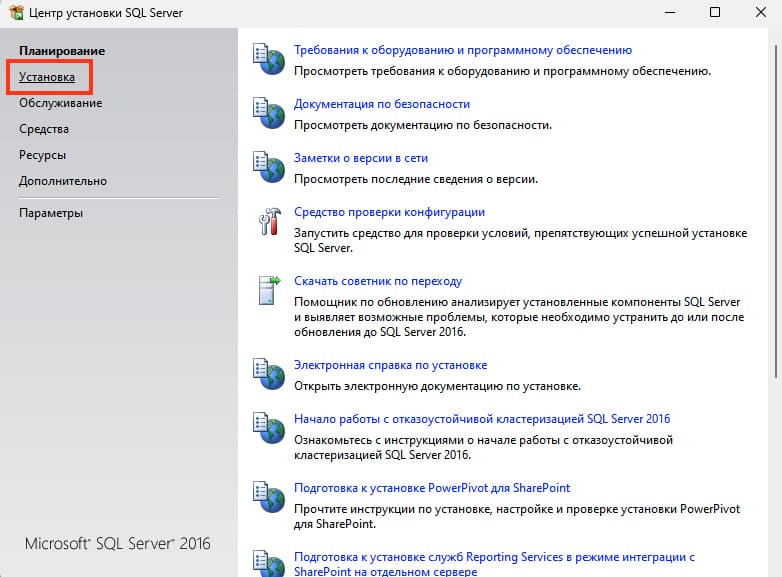
Task: Click description Помощник по обновлению анализирует
Action: click(x=519, y=317)
